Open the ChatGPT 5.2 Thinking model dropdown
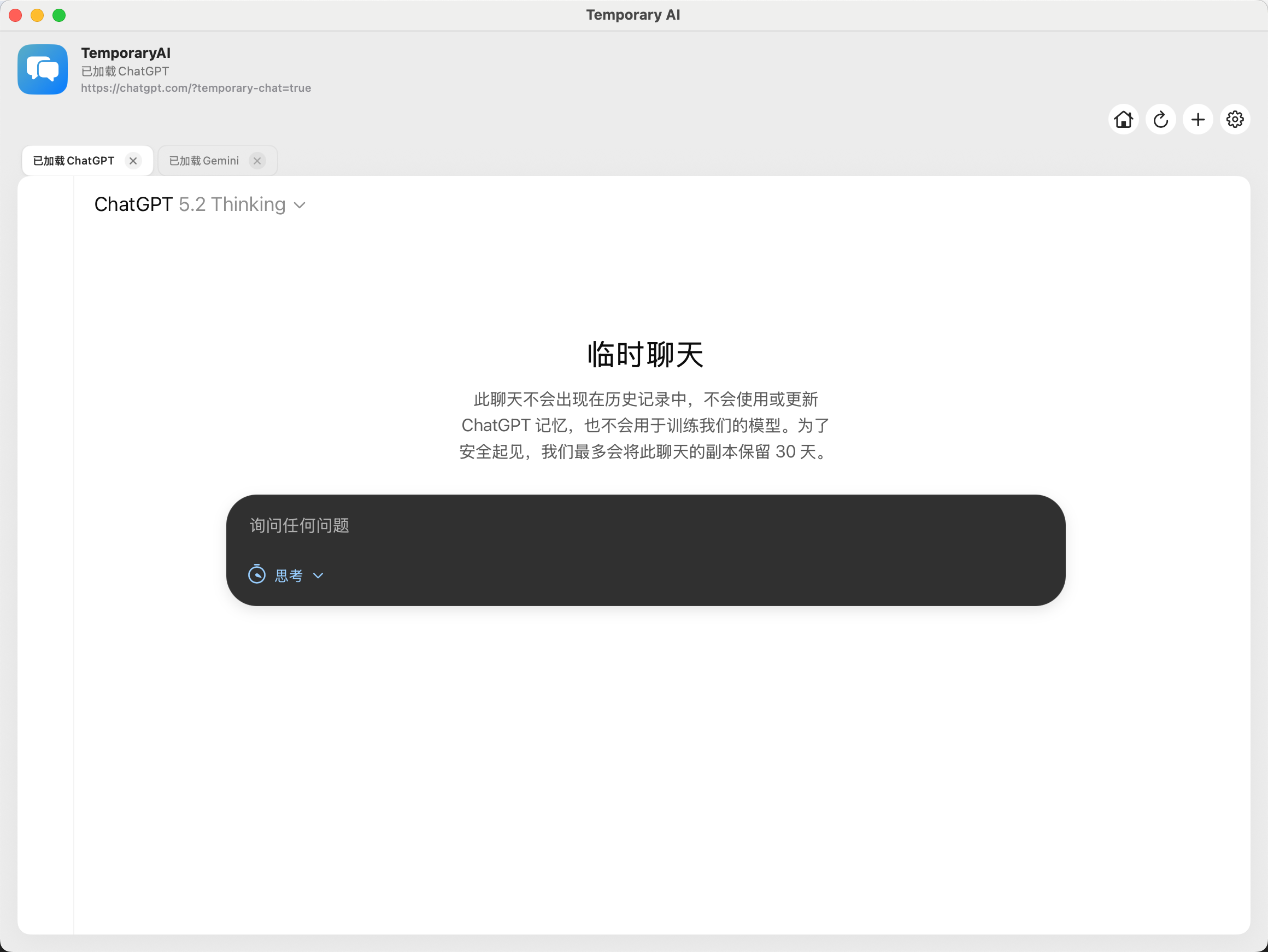 (x=199, y=204)
